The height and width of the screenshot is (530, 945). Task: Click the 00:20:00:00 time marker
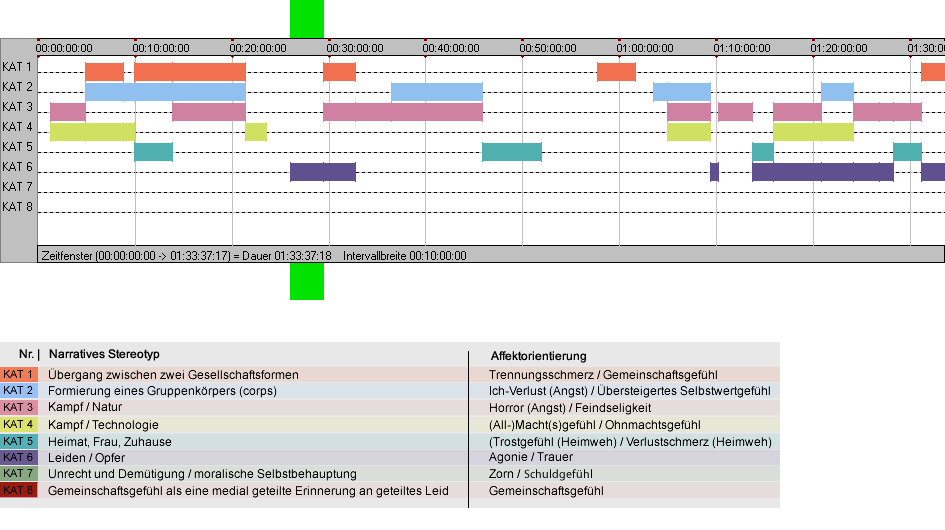pyautogui.click(x=258, y=48)
